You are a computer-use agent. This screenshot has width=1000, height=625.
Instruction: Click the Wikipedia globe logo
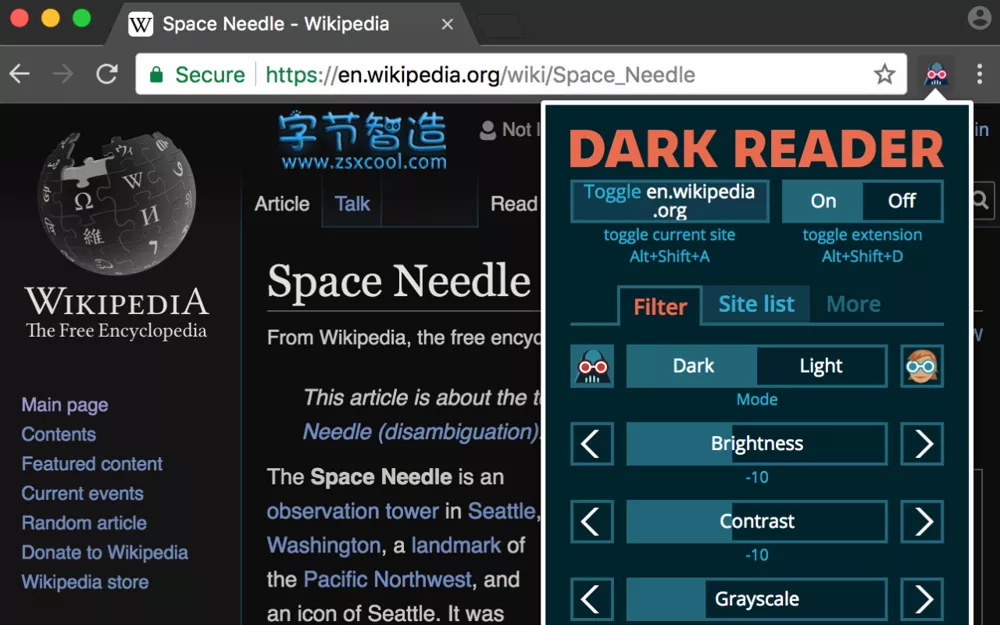[117, 203]
